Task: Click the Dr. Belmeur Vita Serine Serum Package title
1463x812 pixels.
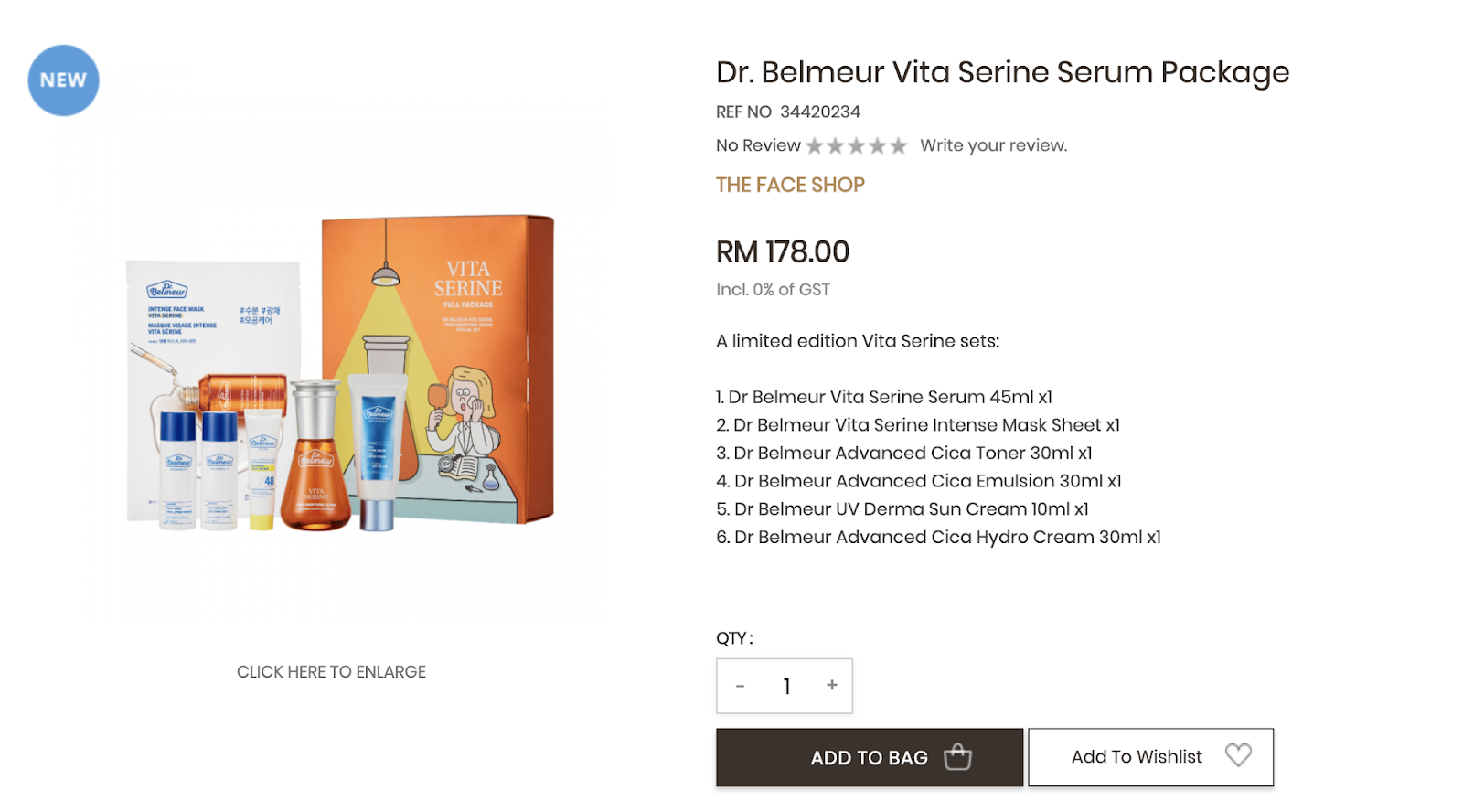Action: pos(1002,72)
